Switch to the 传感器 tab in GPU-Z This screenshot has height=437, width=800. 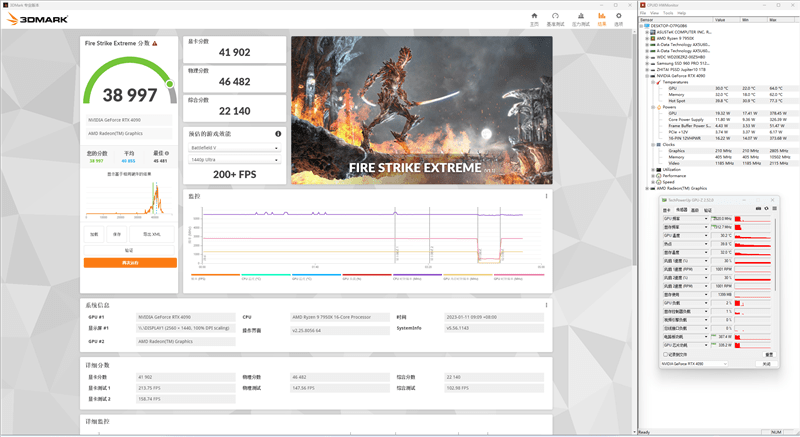[x=682, y=210]
